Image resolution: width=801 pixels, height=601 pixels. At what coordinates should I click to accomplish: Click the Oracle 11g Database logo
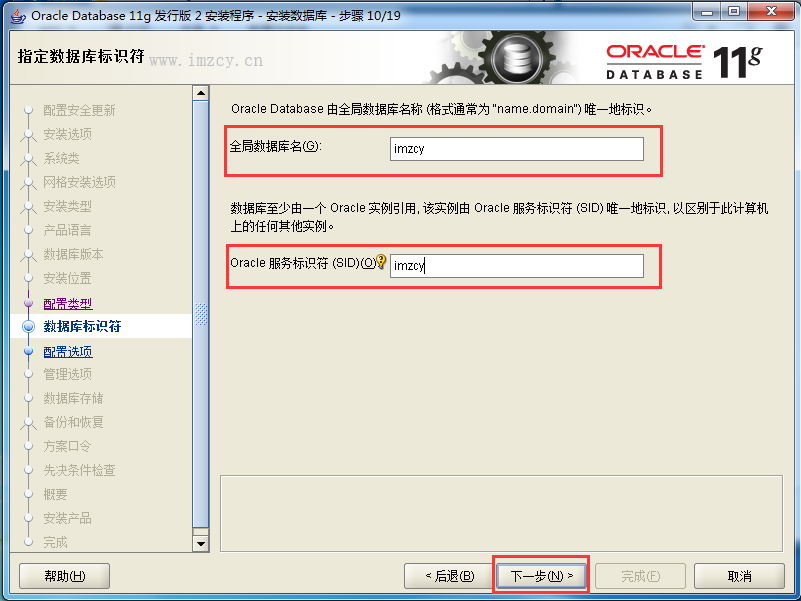coord(684,62)
